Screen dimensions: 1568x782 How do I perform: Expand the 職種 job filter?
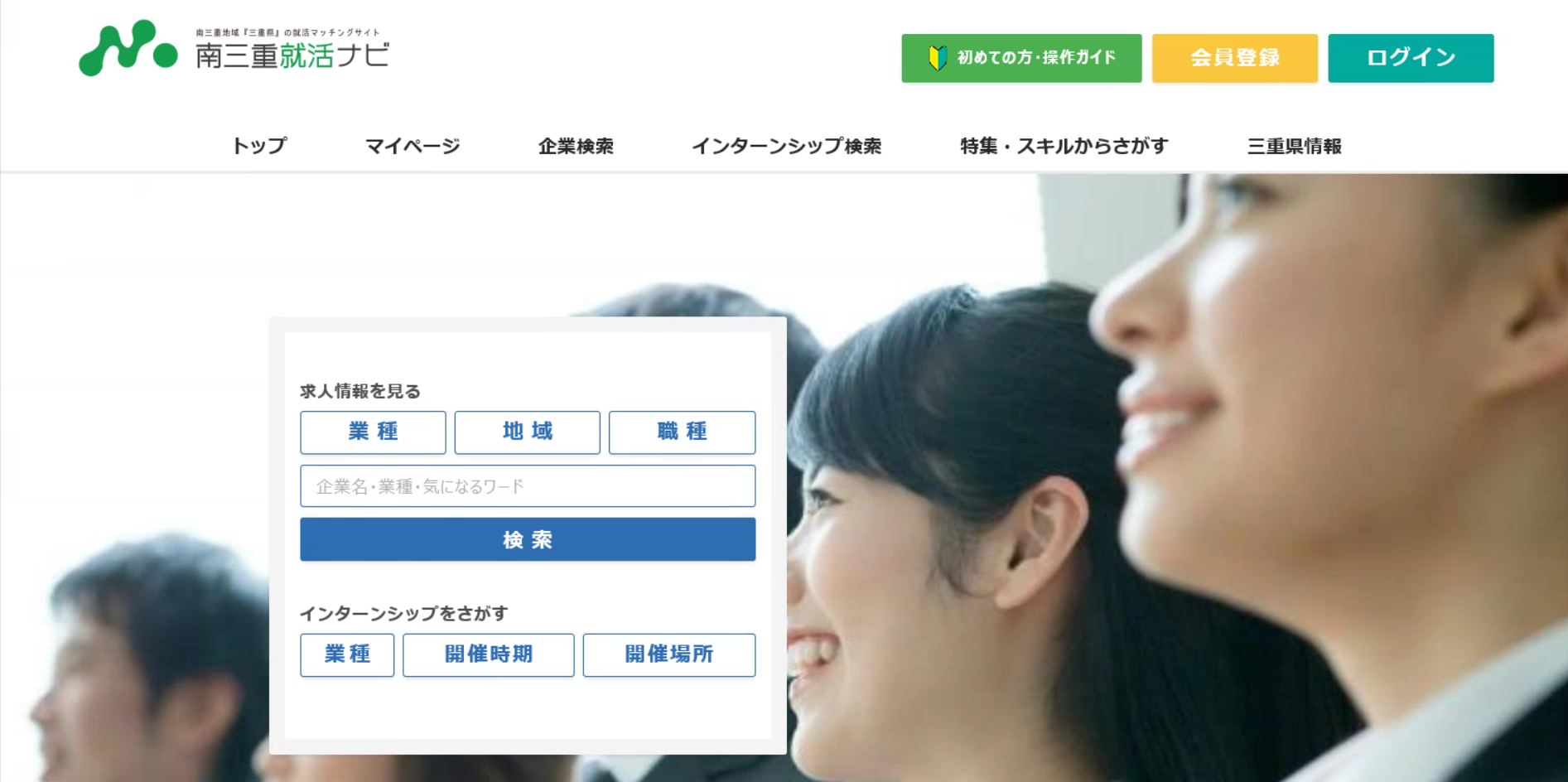[x=682, y=432]
